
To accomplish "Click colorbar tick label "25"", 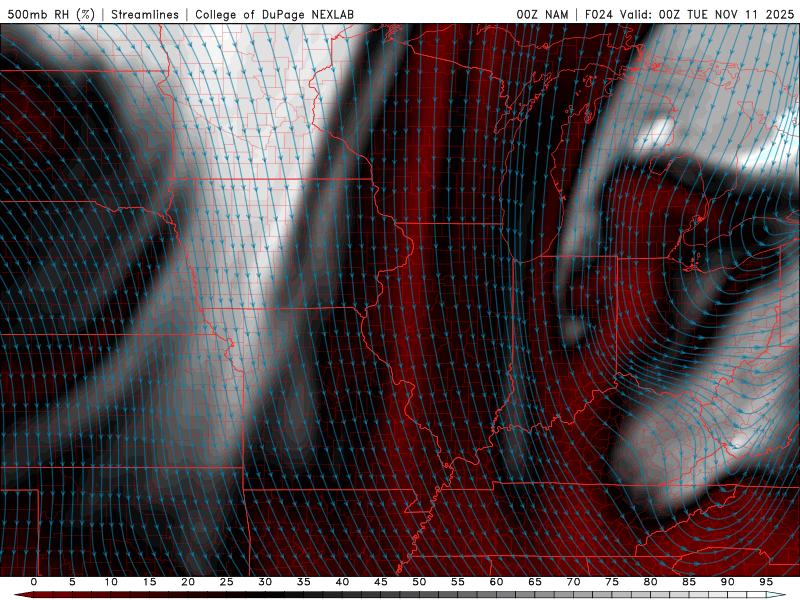I will (227, 582).
